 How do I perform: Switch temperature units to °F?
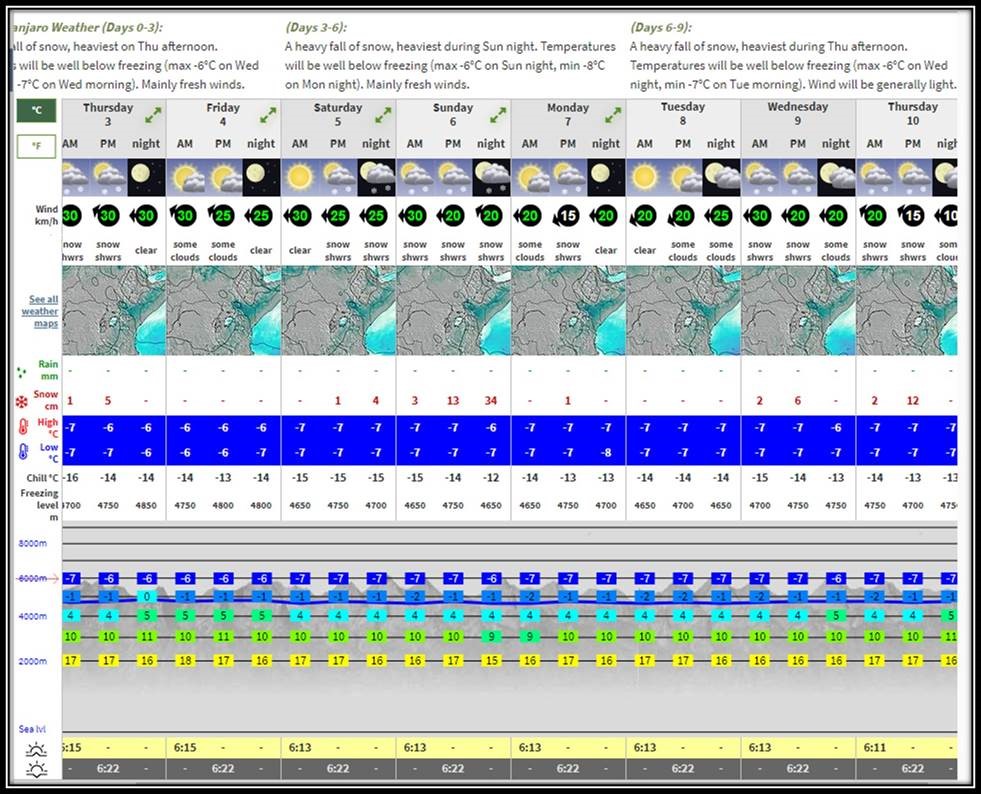(35, 146)
